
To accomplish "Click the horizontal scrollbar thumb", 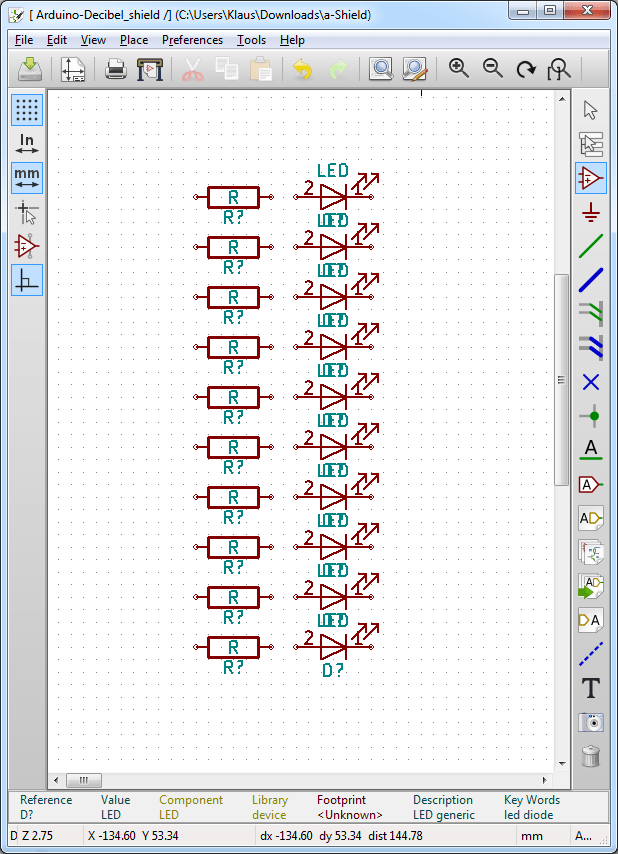I will [83, 780].
